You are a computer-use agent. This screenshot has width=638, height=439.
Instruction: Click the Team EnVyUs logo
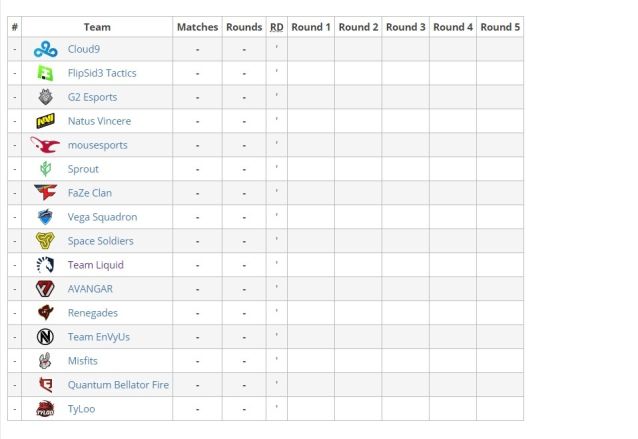(45, 337)
